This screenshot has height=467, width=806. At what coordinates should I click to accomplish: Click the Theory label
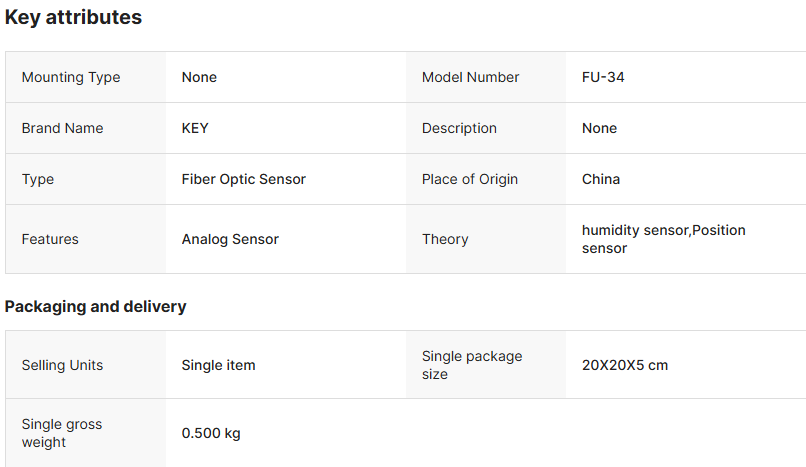pyautogui.click(x=445, y=239)
